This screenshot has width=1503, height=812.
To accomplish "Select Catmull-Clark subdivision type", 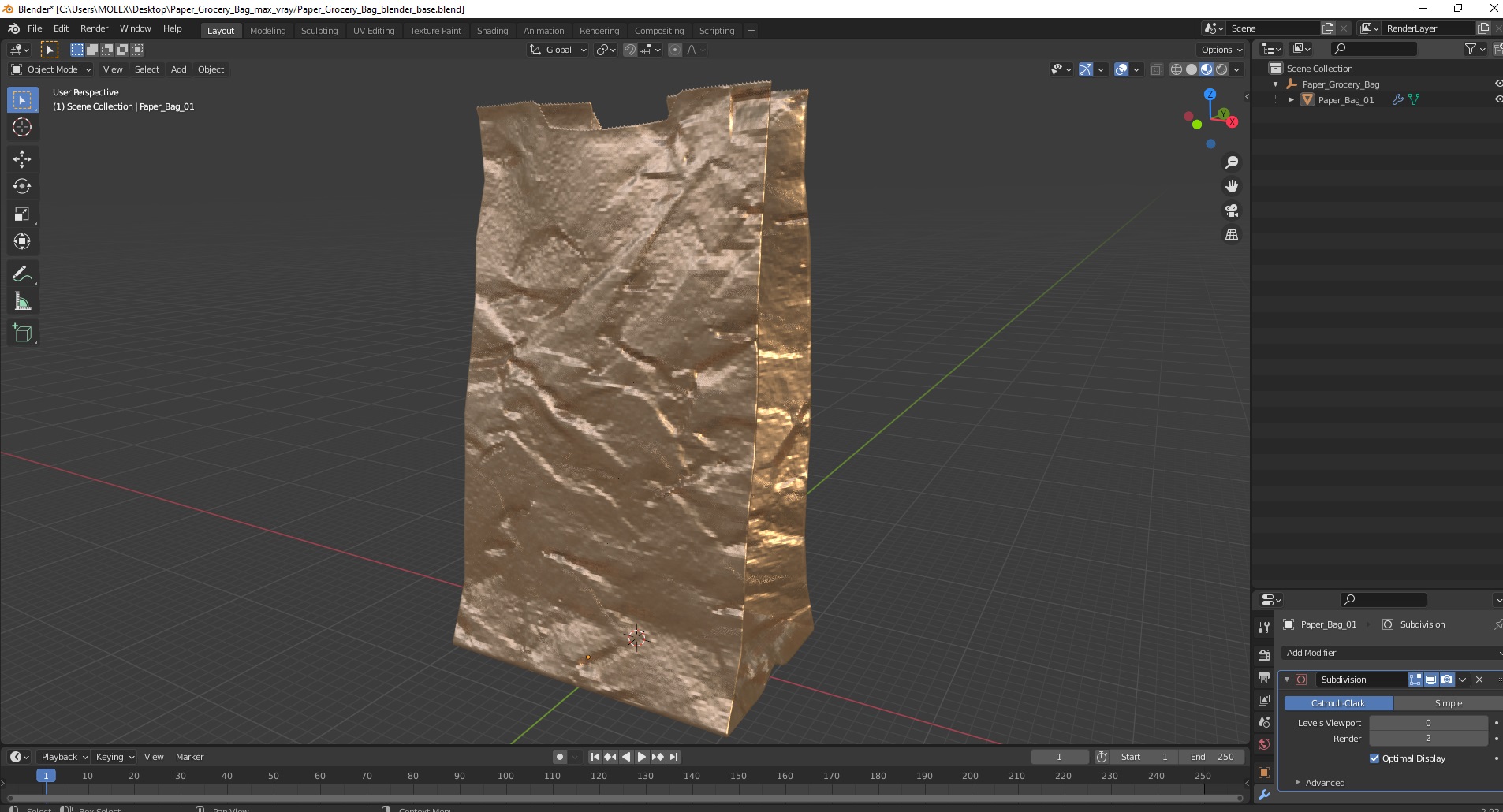I will [1338, 703].
